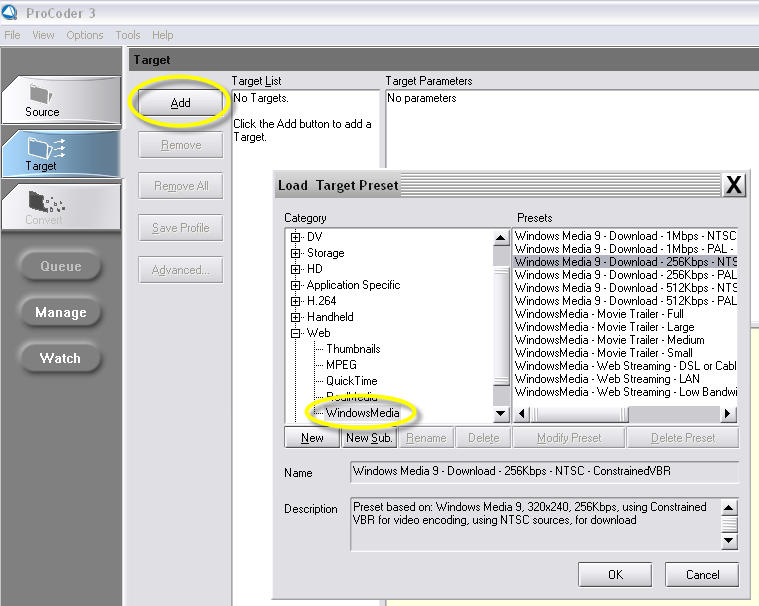759x606 pixels.
Task: Click the preset Name field
Action: click(x=545, y=472)
